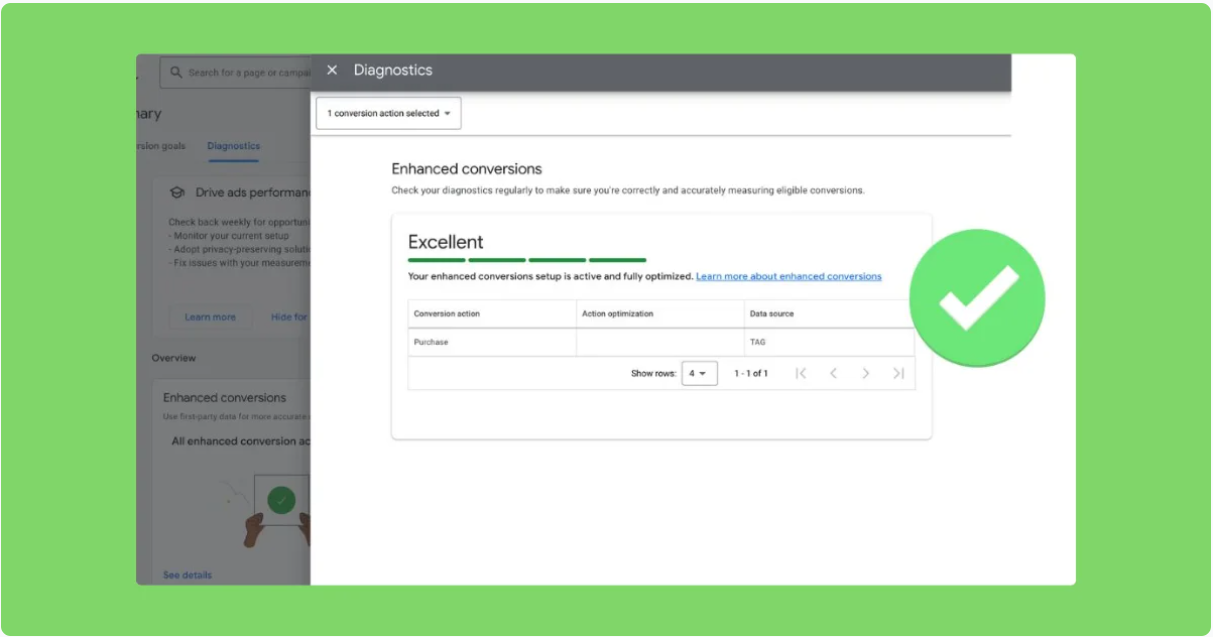Click the 'Conversion action' column header
This screenshot has width=1213, height=637.
(492, 314)
